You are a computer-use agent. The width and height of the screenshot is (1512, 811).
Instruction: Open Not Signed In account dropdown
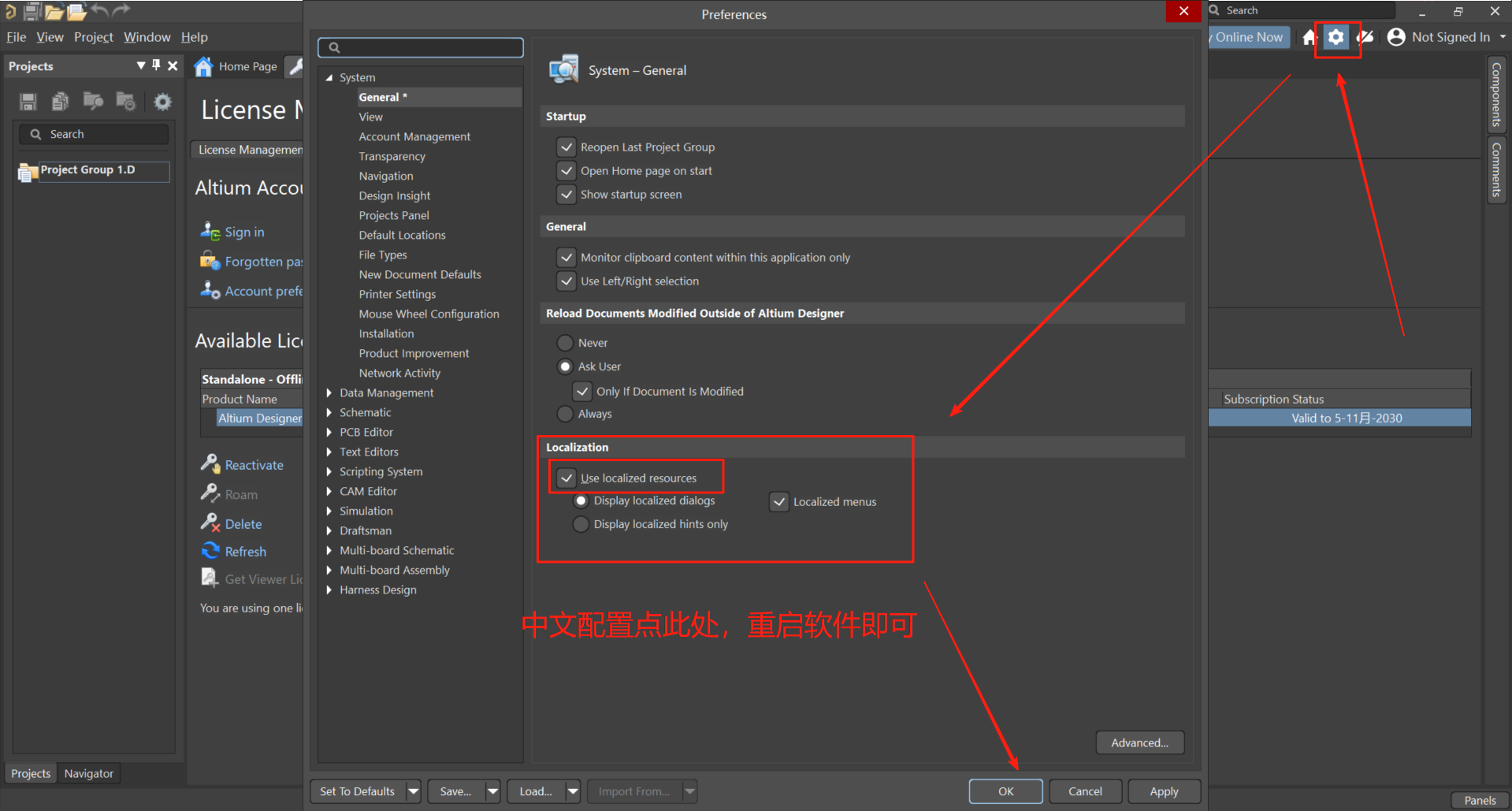click(1503, 37)
